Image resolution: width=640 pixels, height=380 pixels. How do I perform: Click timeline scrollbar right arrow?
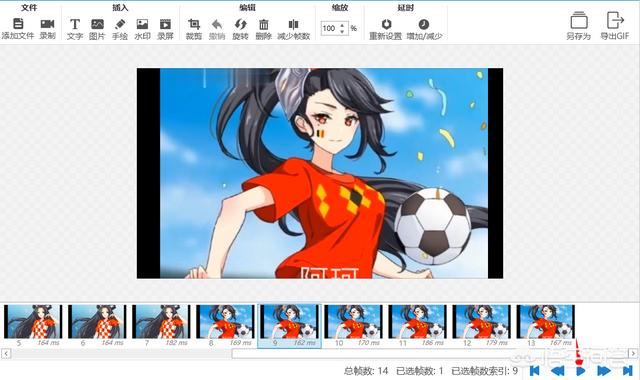[x=633, y=353]
